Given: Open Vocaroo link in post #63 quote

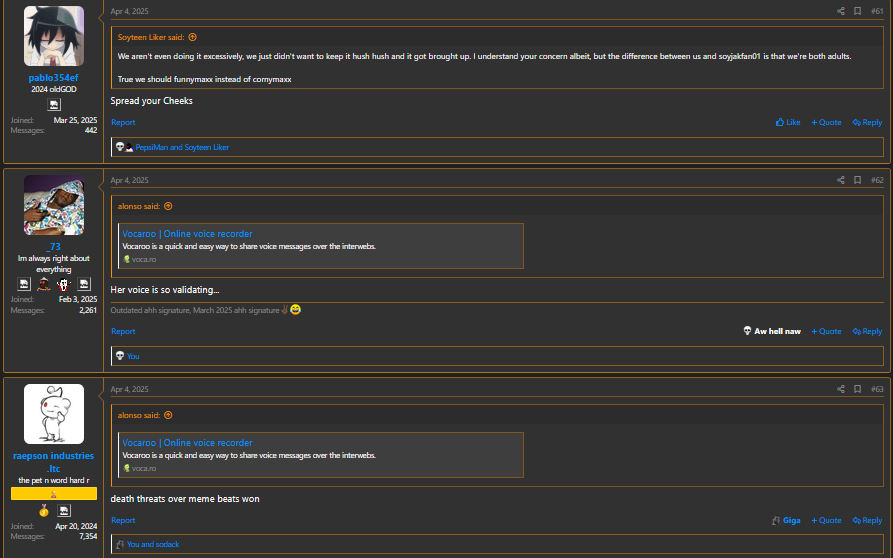Looking at the screenshot, I should click(x=187, y=442).
